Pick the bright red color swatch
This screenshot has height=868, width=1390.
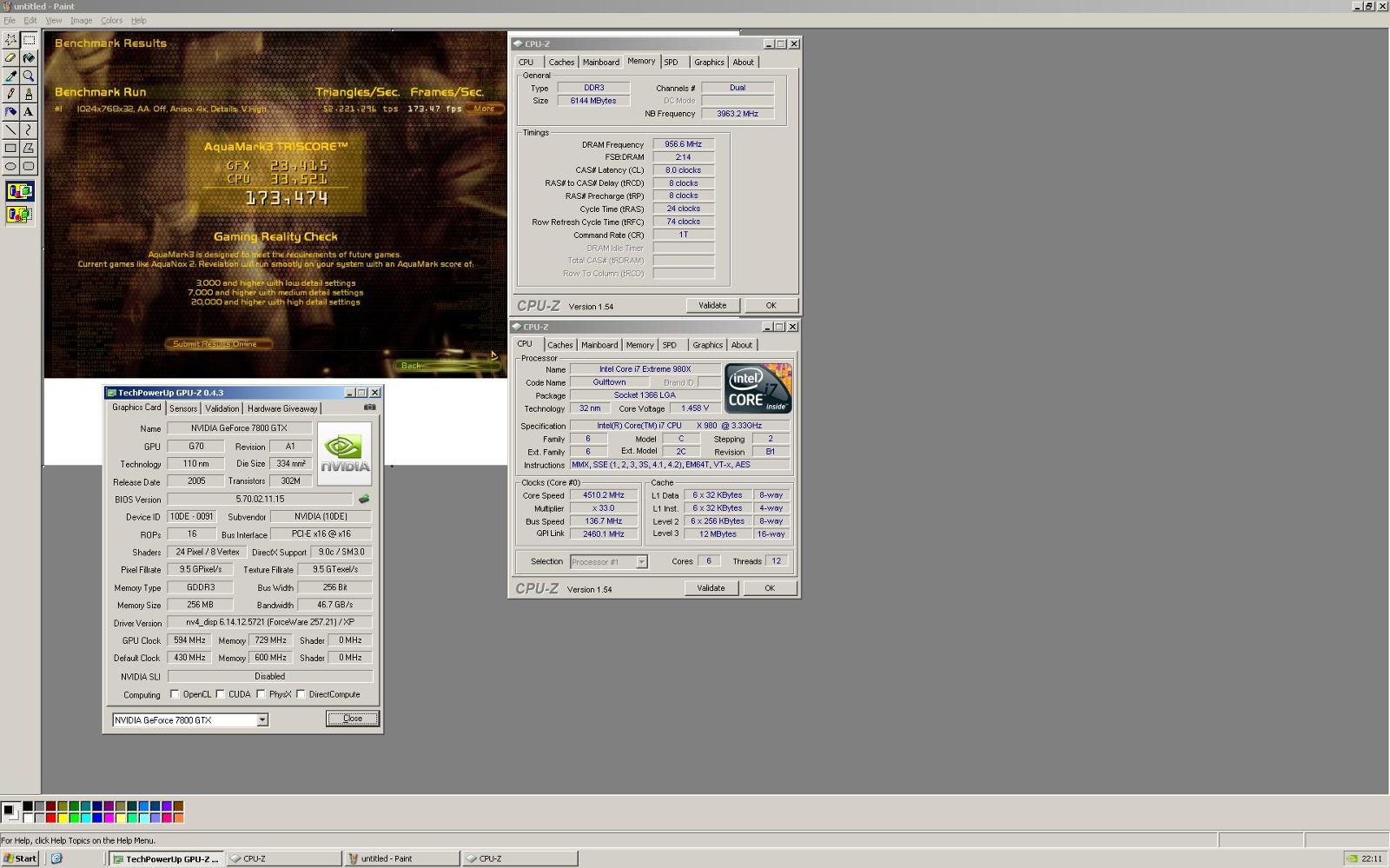tap(50, 818)
